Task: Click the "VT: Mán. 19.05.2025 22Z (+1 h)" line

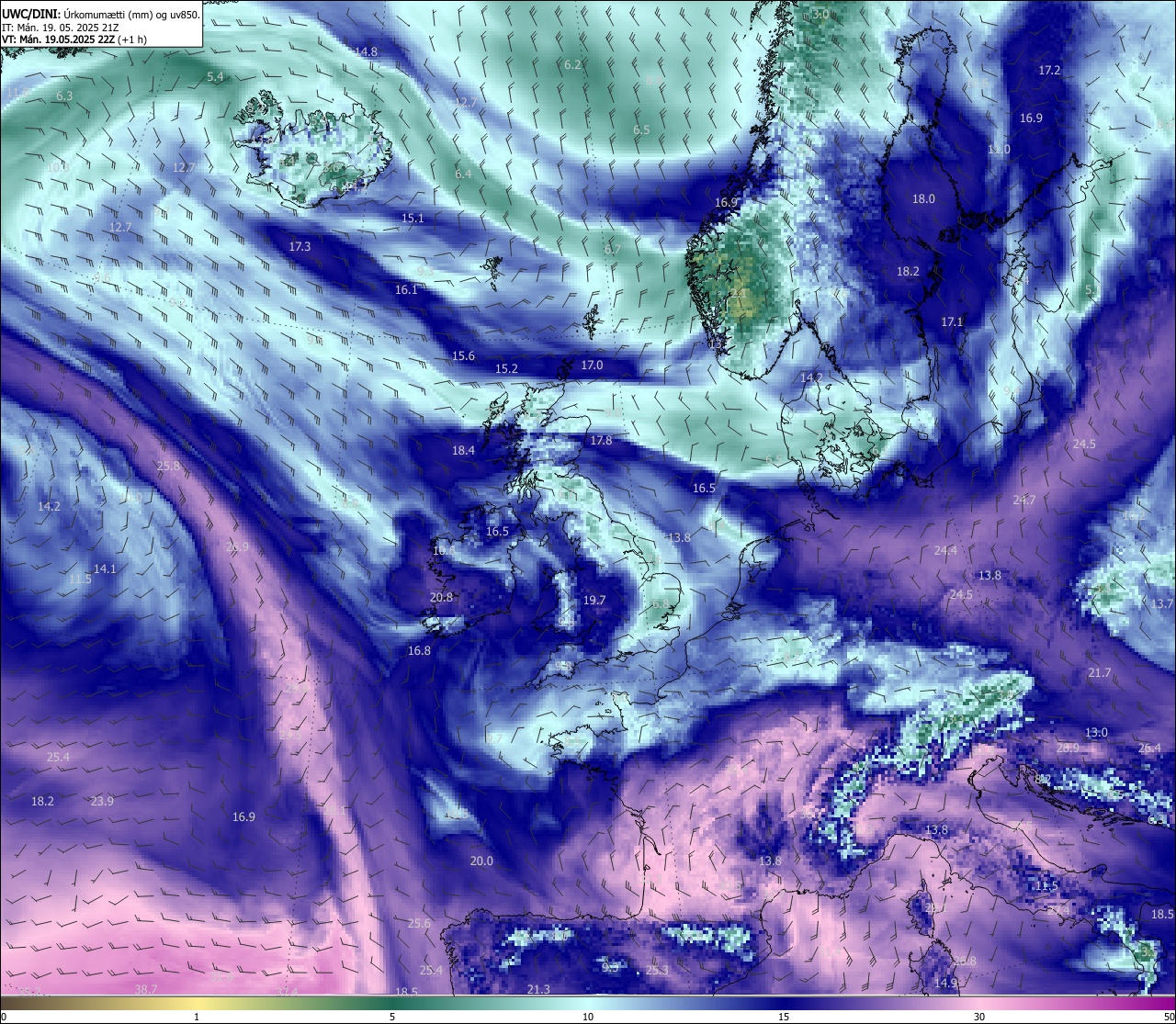Action: 76,39
